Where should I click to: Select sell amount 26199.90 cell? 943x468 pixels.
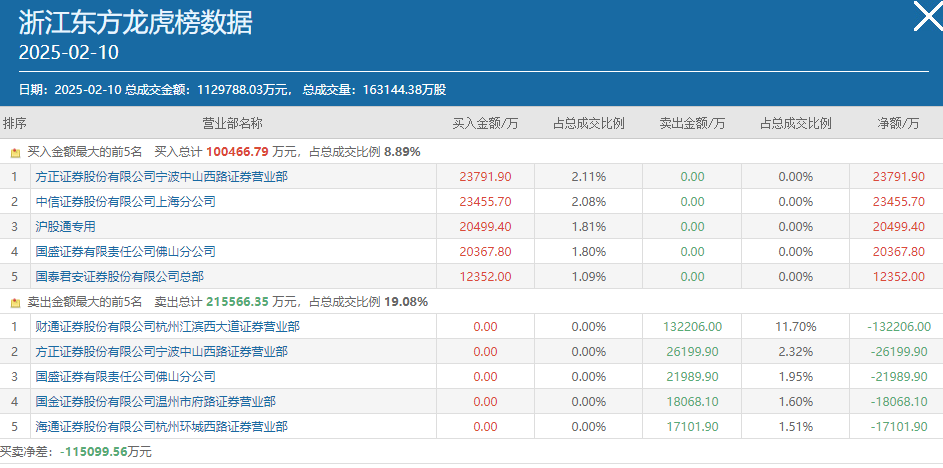pyautogui.click(x=692, y=351)
